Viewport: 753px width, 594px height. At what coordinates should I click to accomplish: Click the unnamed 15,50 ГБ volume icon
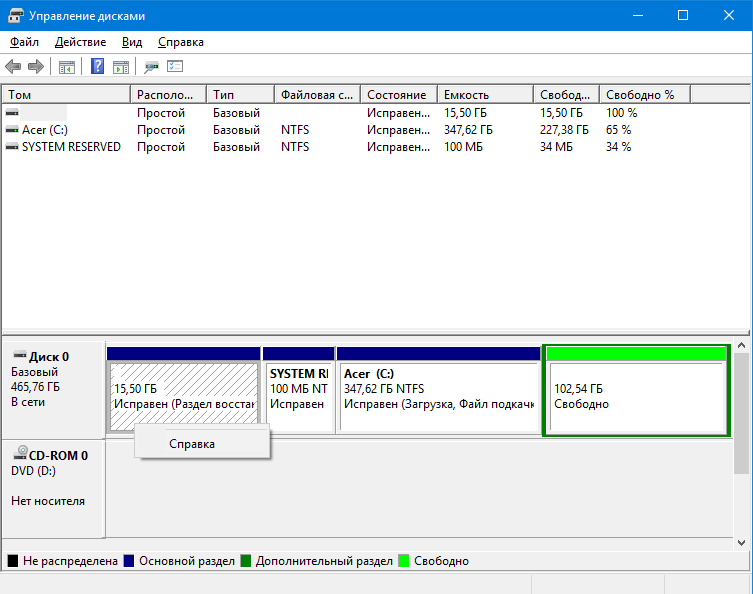[12, 112]
